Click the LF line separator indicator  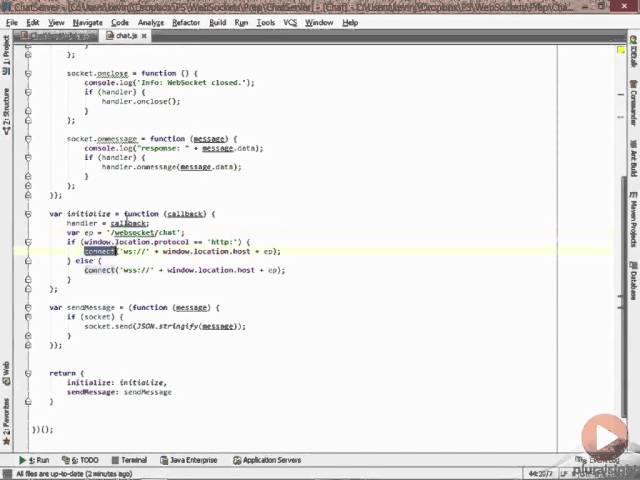564,474
